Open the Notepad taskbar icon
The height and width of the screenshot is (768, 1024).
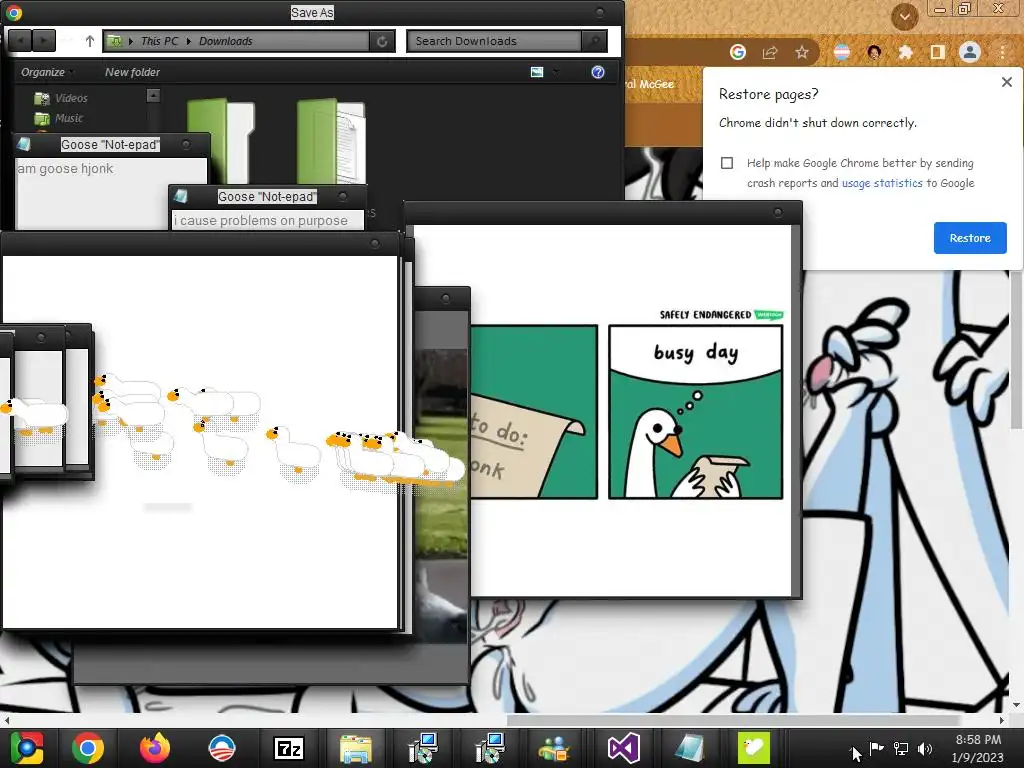[x=690, y=748]
